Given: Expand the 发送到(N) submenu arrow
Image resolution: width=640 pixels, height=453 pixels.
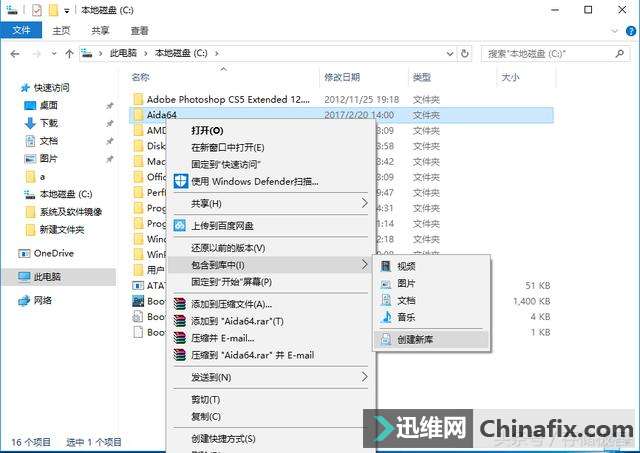Looking at the screenshot, I should (x=364, y=377).
